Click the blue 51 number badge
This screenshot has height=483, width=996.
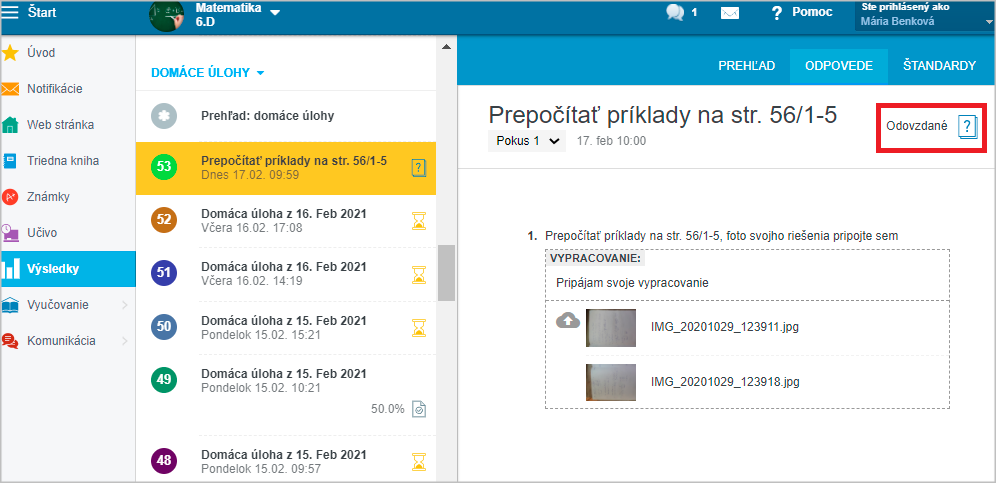164,274
